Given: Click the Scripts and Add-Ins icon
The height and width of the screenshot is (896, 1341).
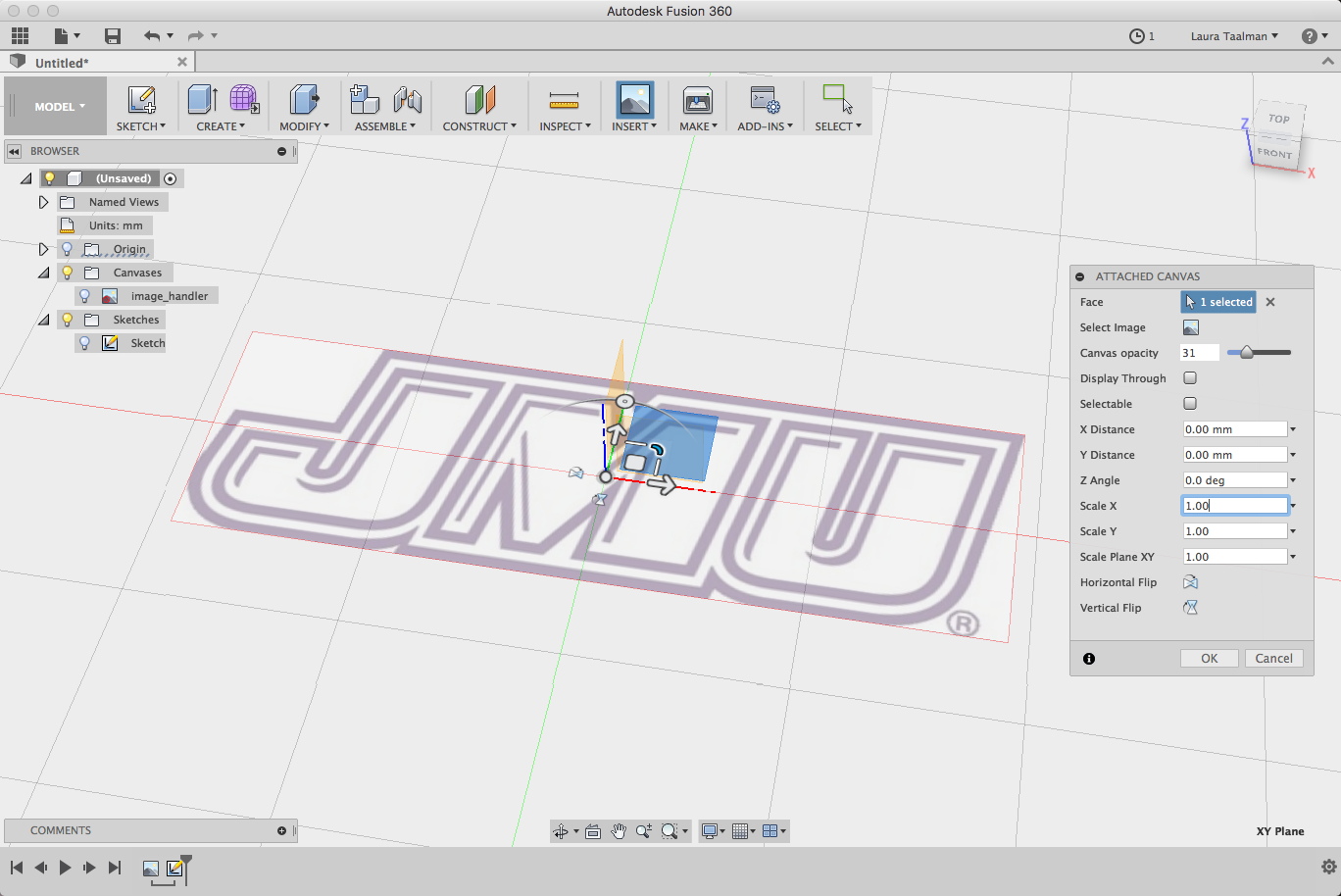Looking at the screenshot, I should (x=765, y=99).
